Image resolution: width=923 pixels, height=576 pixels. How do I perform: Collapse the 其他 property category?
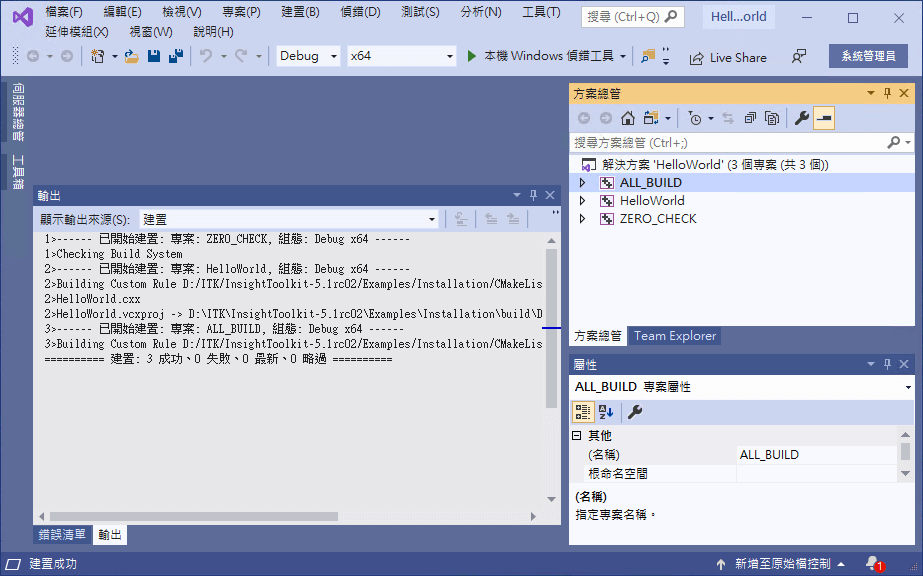(x=577, y=435)
